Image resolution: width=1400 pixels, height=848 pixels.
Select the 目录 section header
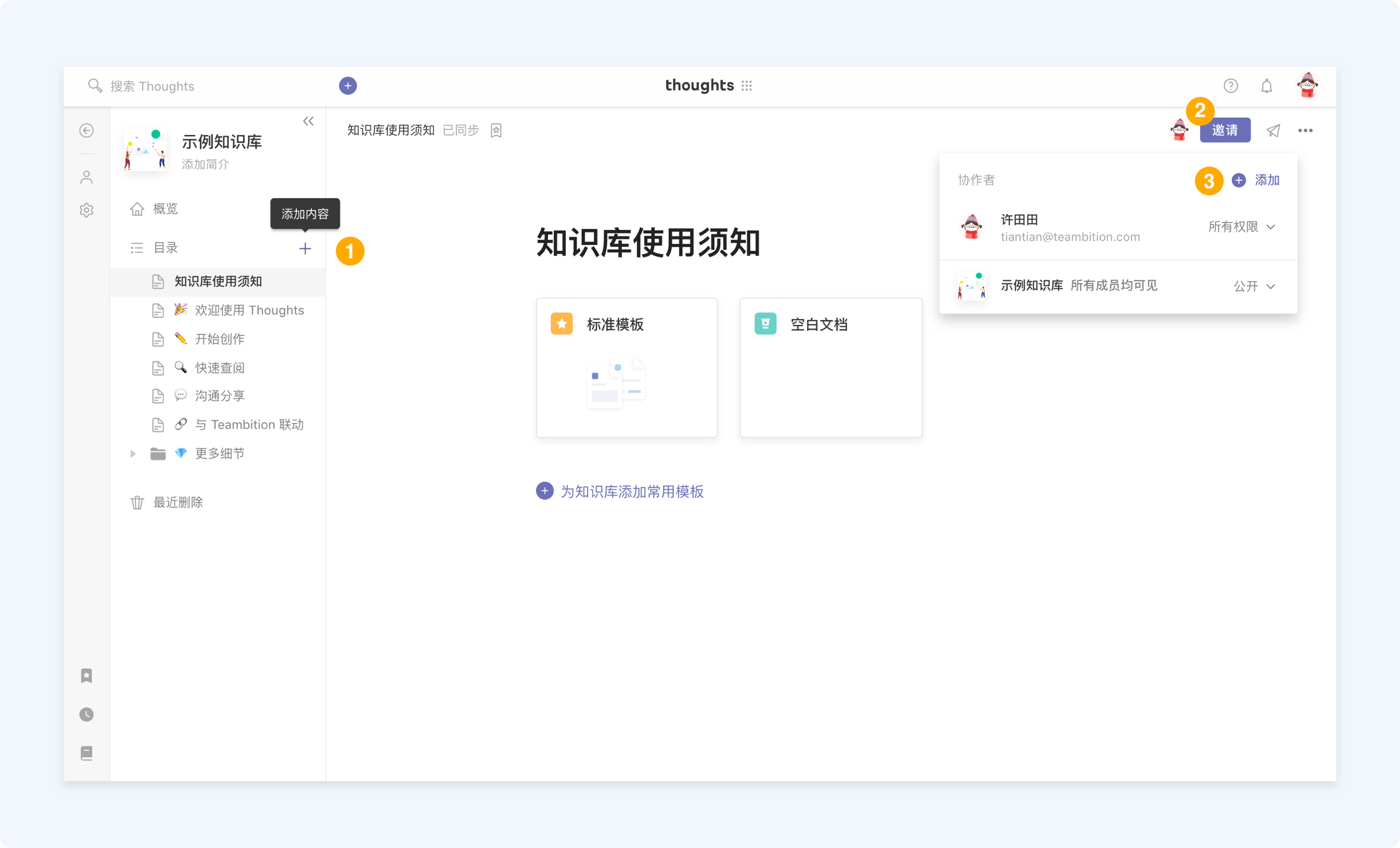(165, 248)
